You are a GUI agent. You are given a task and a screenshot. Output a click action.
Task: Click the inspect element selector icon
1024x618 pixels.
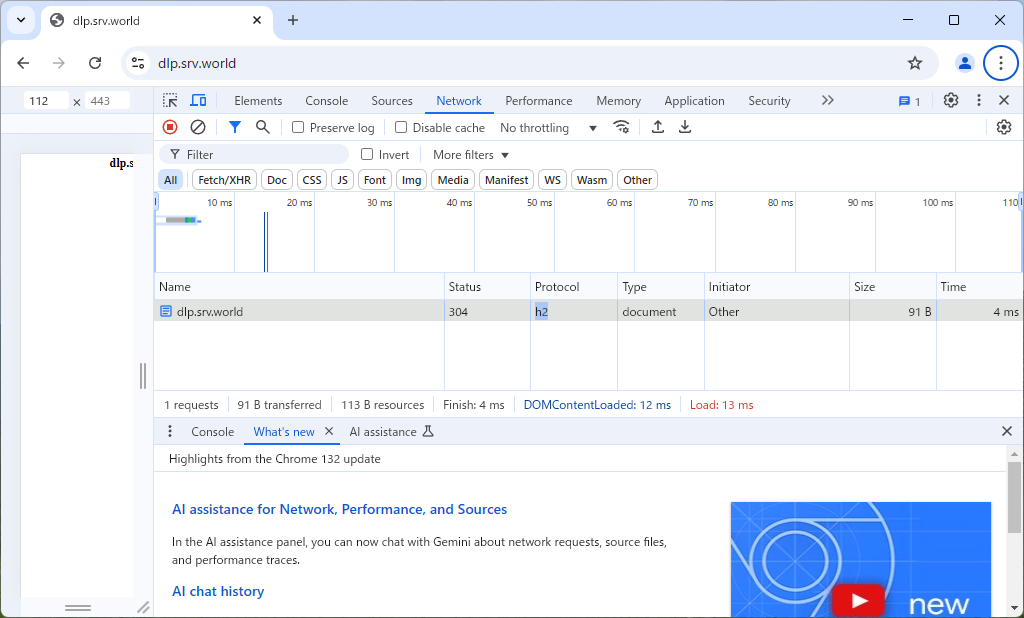click(x=170, y=101)
